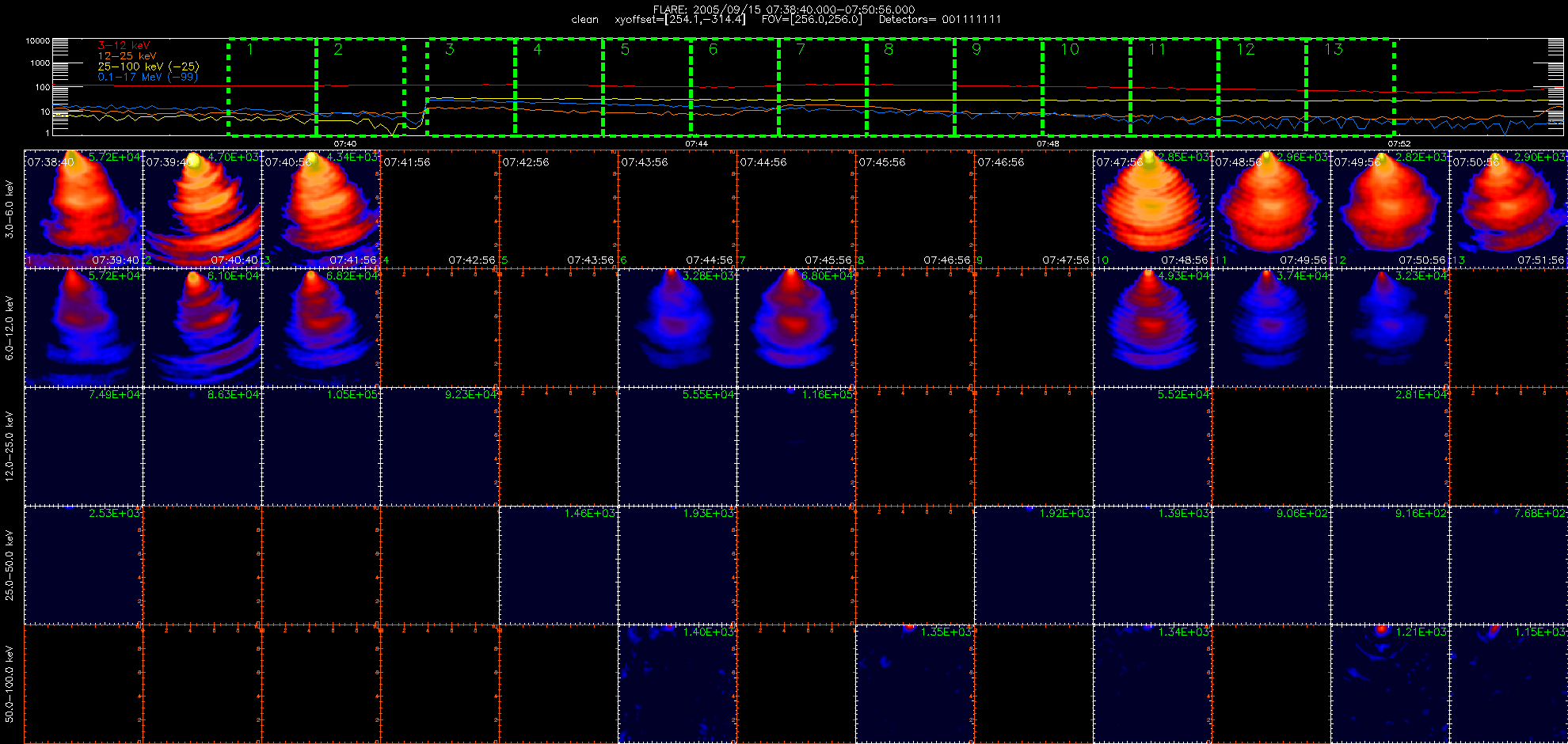Click the FLARE date and time title text

[784, 9]
